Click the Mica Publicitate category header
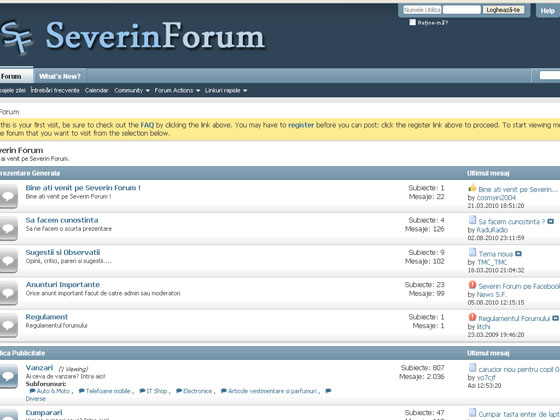The image size is (560, 420). (x=23, y=353)
